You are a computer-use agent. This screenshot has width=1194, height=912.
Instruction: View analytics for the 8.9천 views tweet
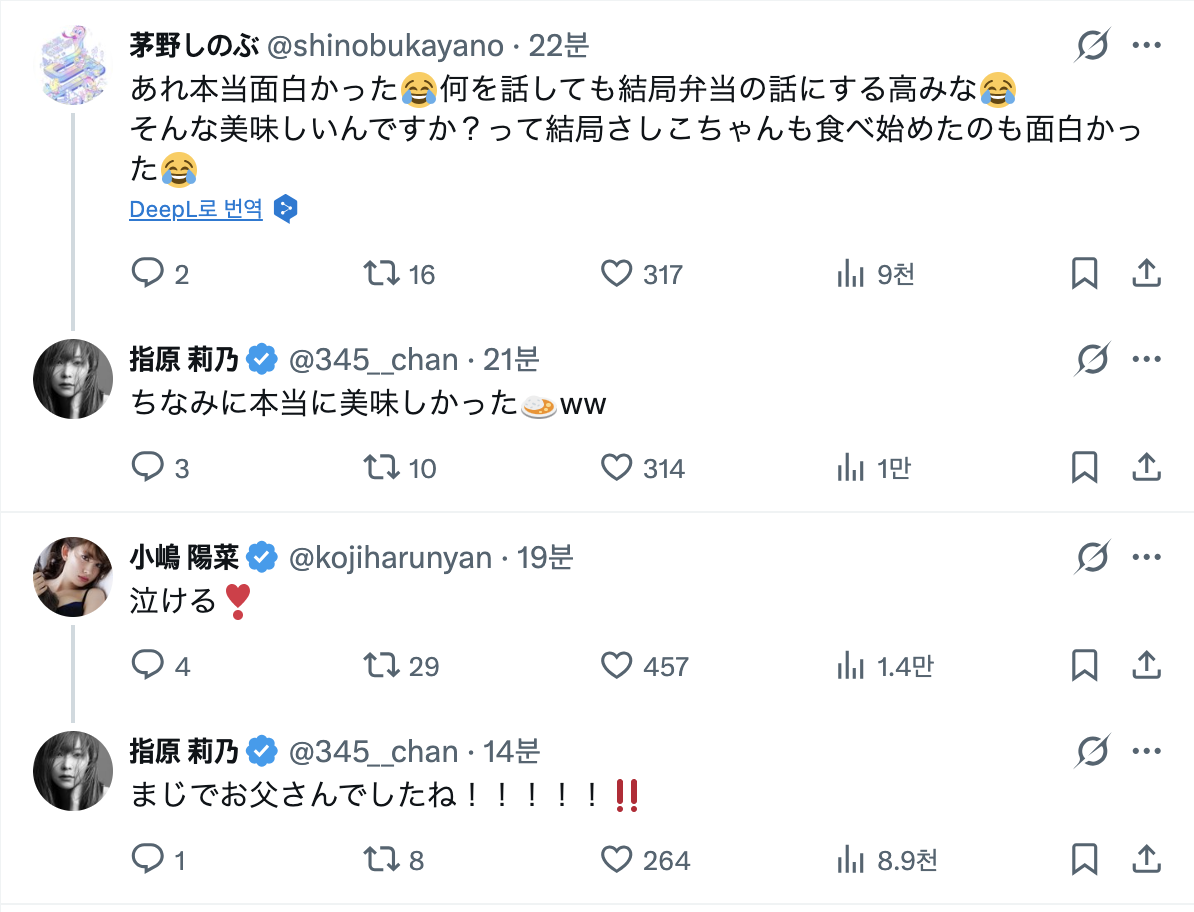point(850,859)
